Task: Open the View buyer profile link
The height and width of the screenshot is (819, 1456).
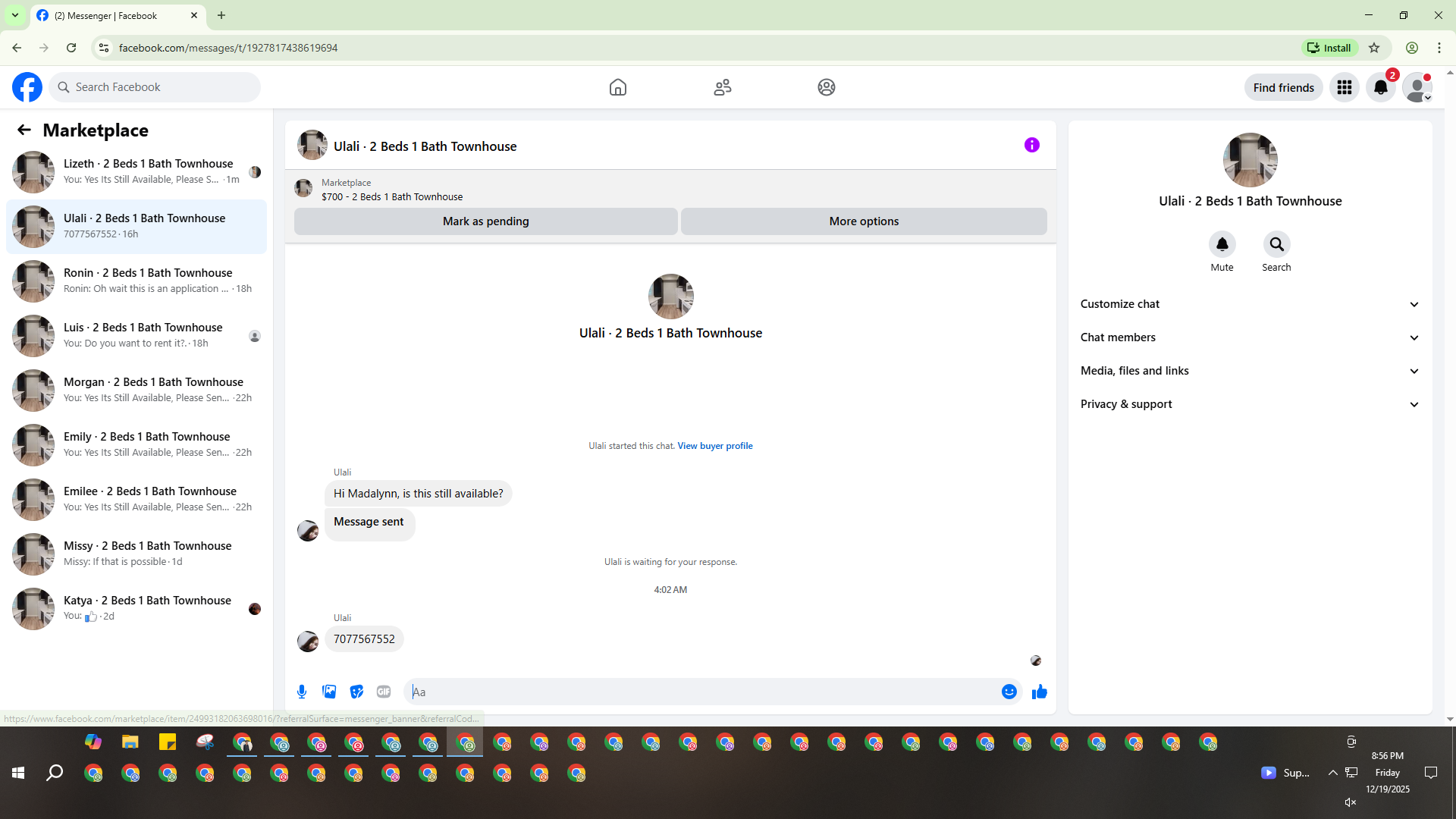Action: coord(714,446)
